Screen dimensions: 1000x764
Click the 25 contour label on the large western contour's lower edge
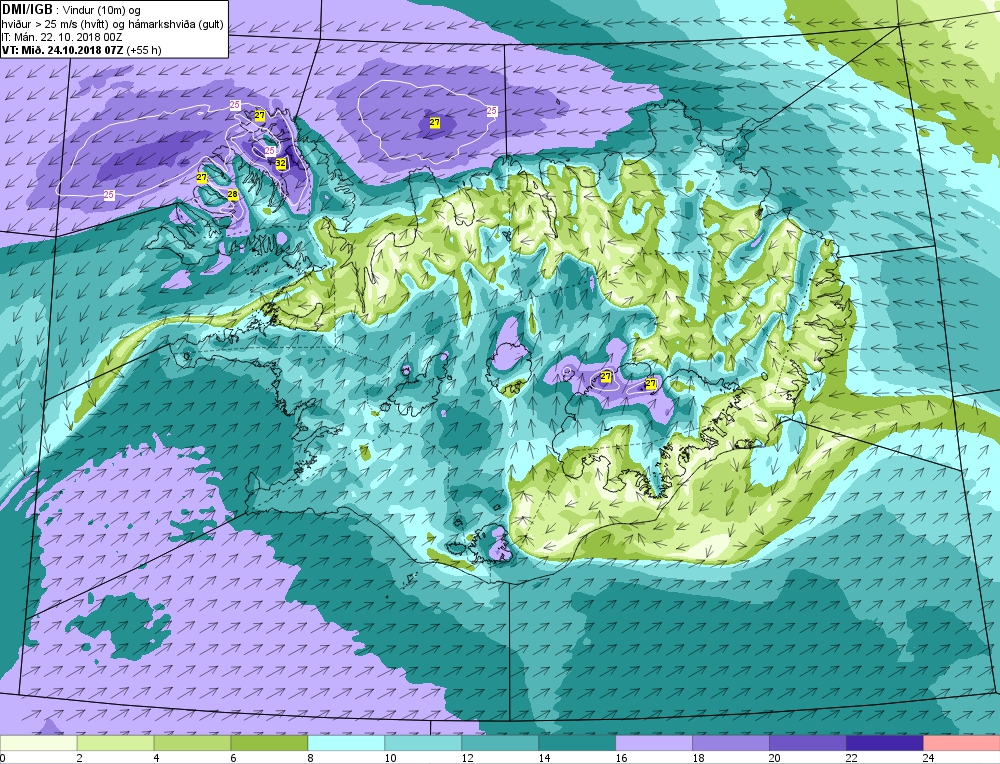[x=109, y=195]
